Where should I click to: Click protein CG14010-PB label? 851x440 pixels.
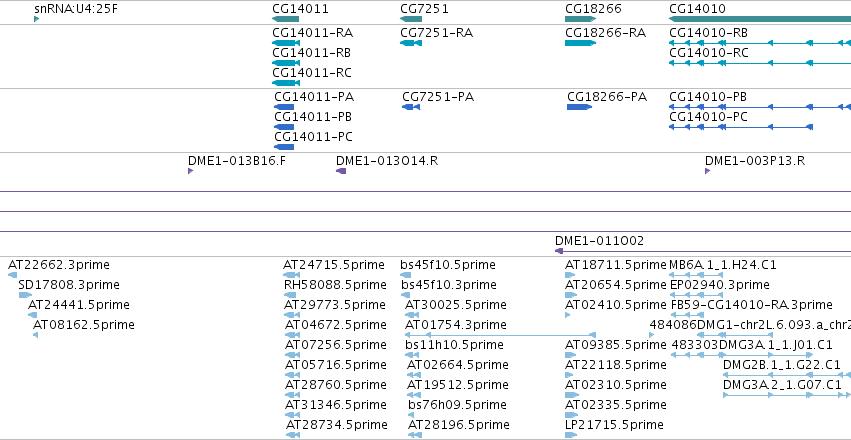click(x=708, y=97)
